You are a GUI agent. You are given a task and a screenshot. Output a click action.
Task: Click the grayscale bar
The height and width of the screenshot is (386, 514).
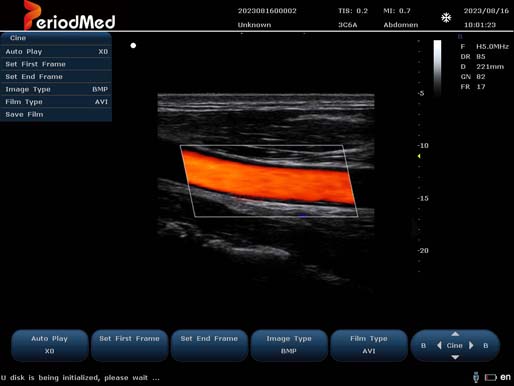coord(437,68)
